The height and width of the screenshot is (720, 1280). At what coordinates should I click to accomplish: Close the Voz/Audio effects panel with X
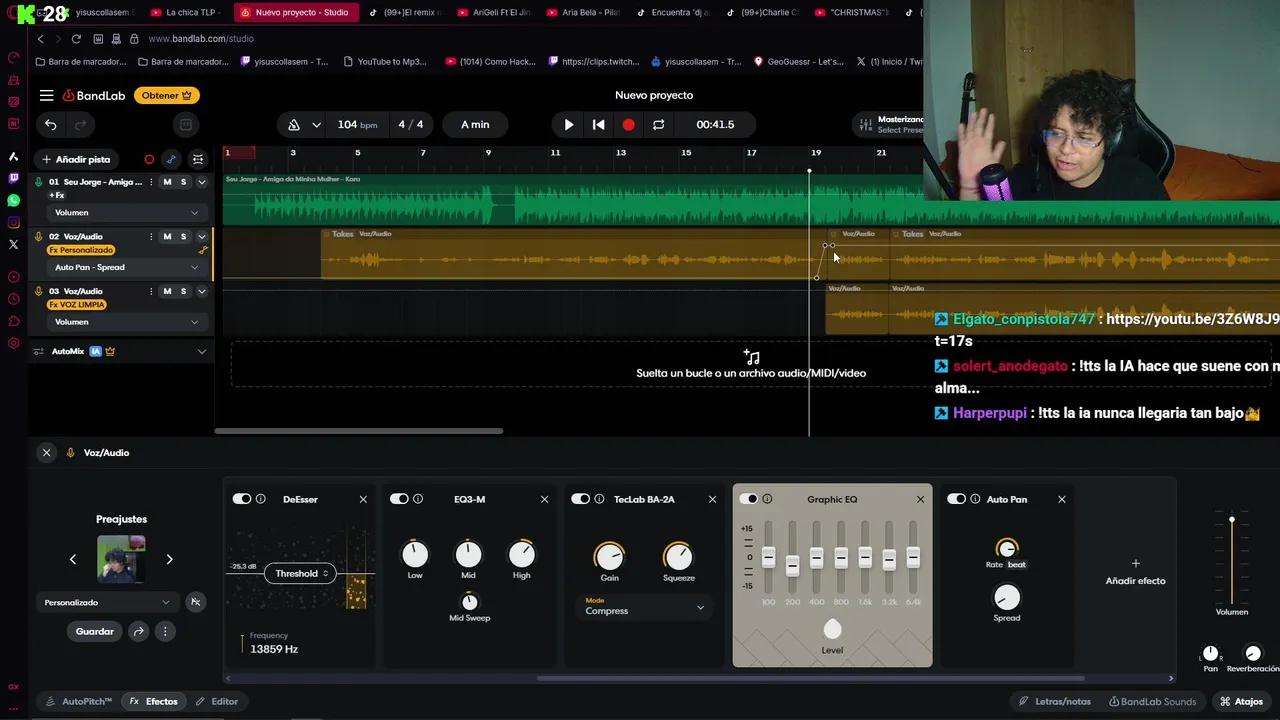click(x=46, y=453)
